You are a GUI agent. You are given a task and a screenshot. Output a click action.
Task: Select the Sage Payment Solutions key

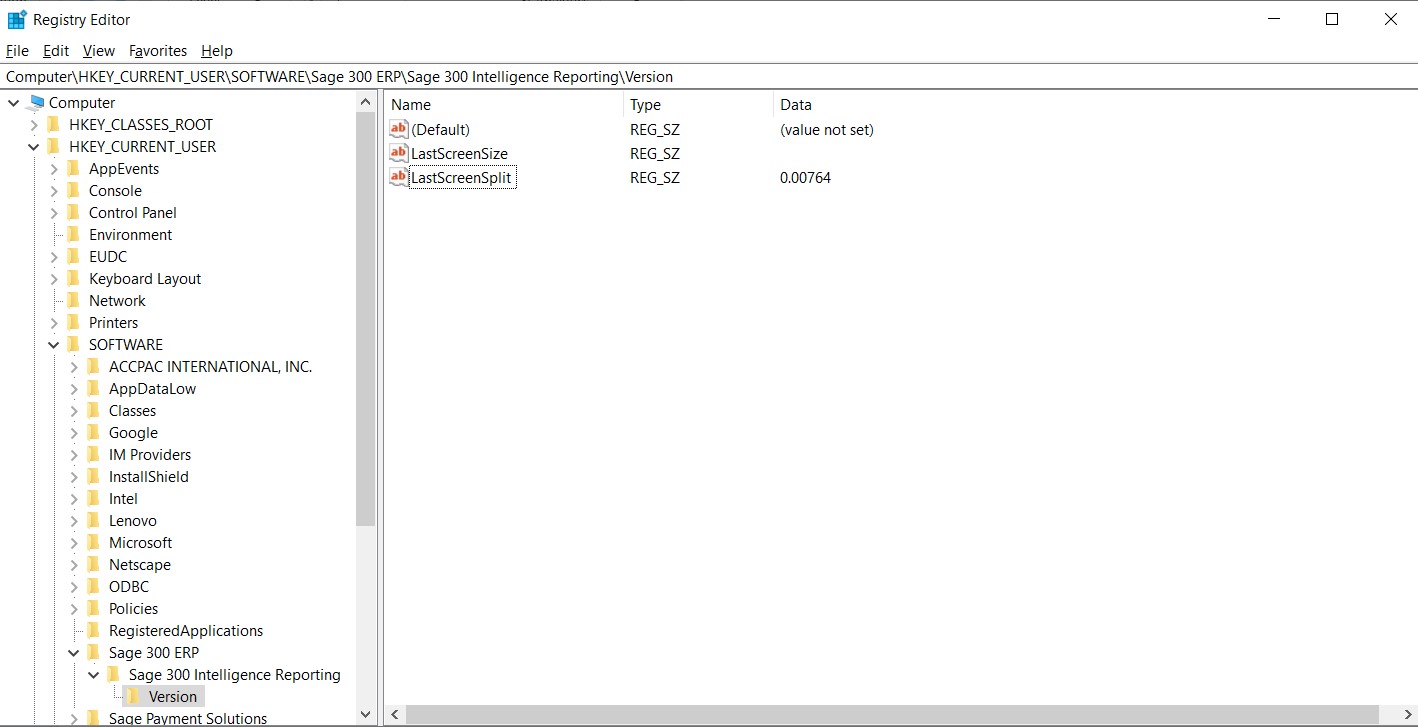coord(188,718)
